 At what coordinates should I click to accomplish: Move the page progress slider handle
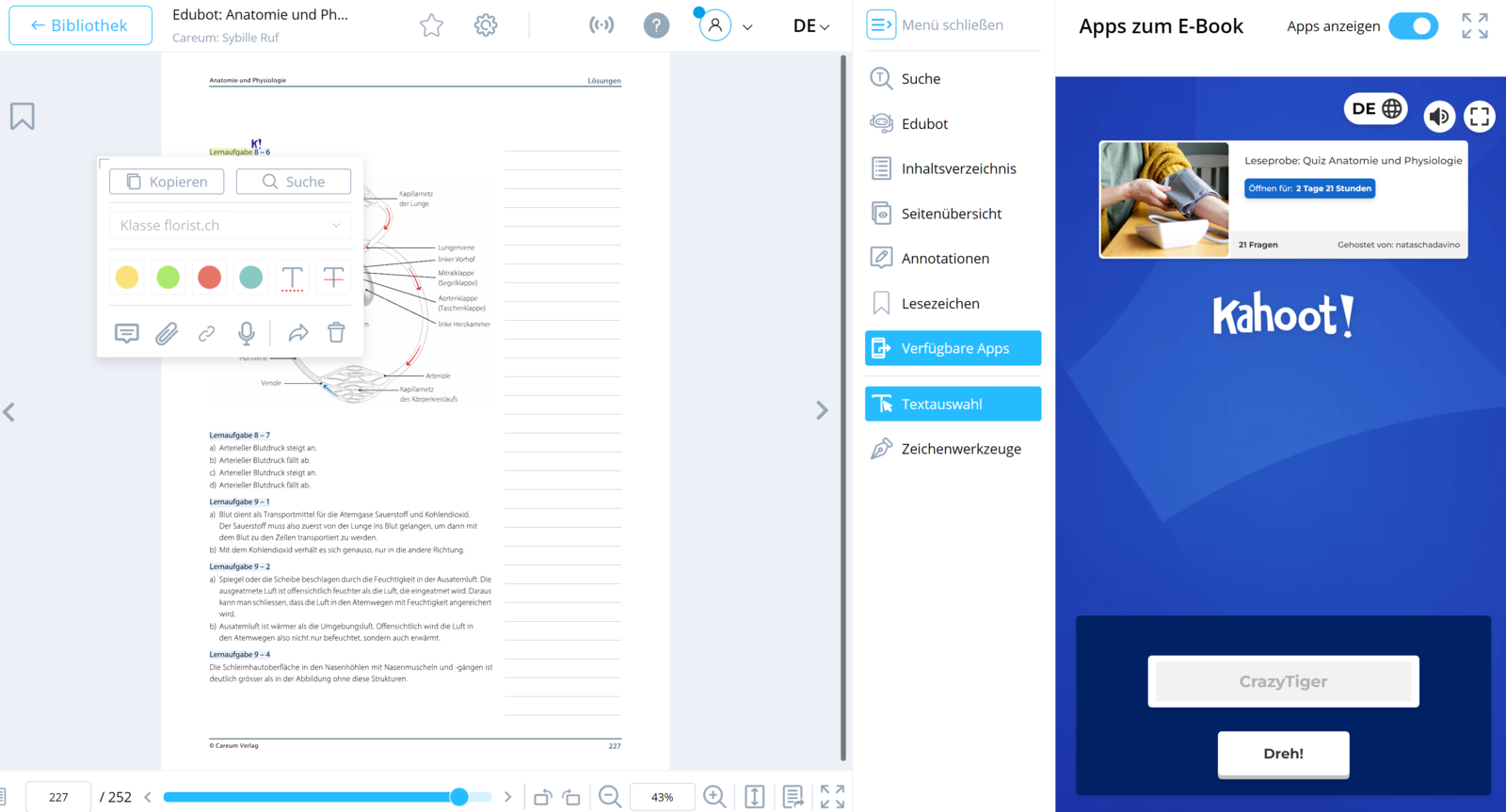[x=459, y=797]
